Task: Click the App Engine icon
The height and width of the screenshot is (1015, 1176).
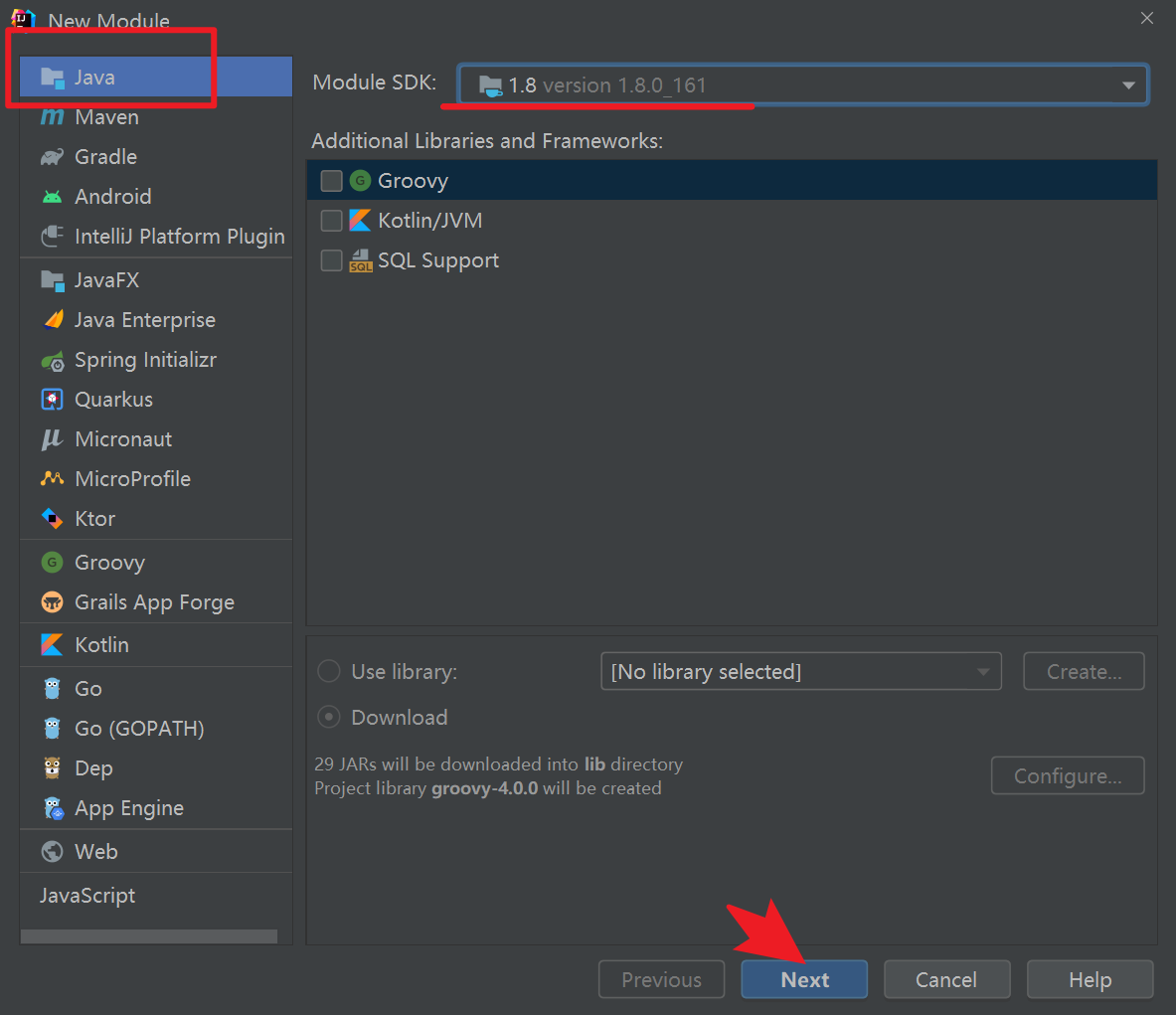Action: [x=54, y=808]
